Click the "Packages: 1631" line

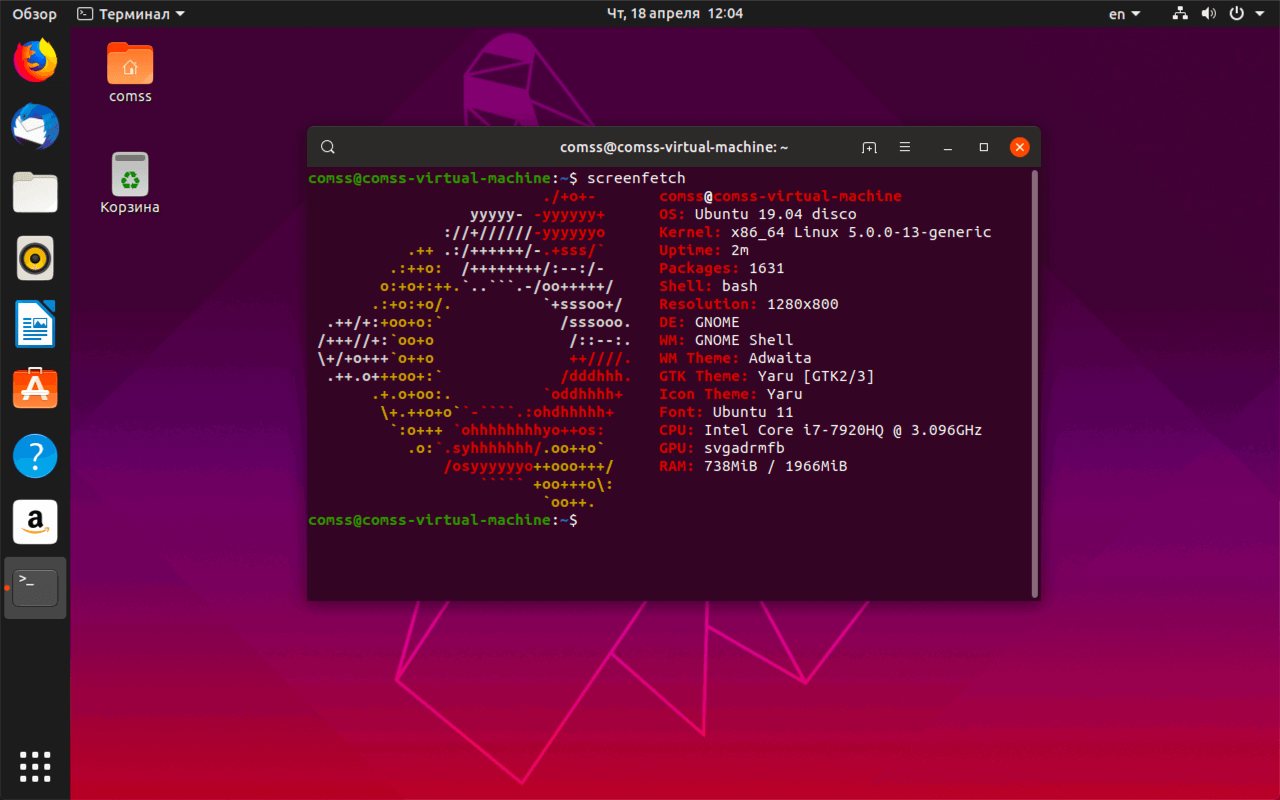[x=722, y=268]
